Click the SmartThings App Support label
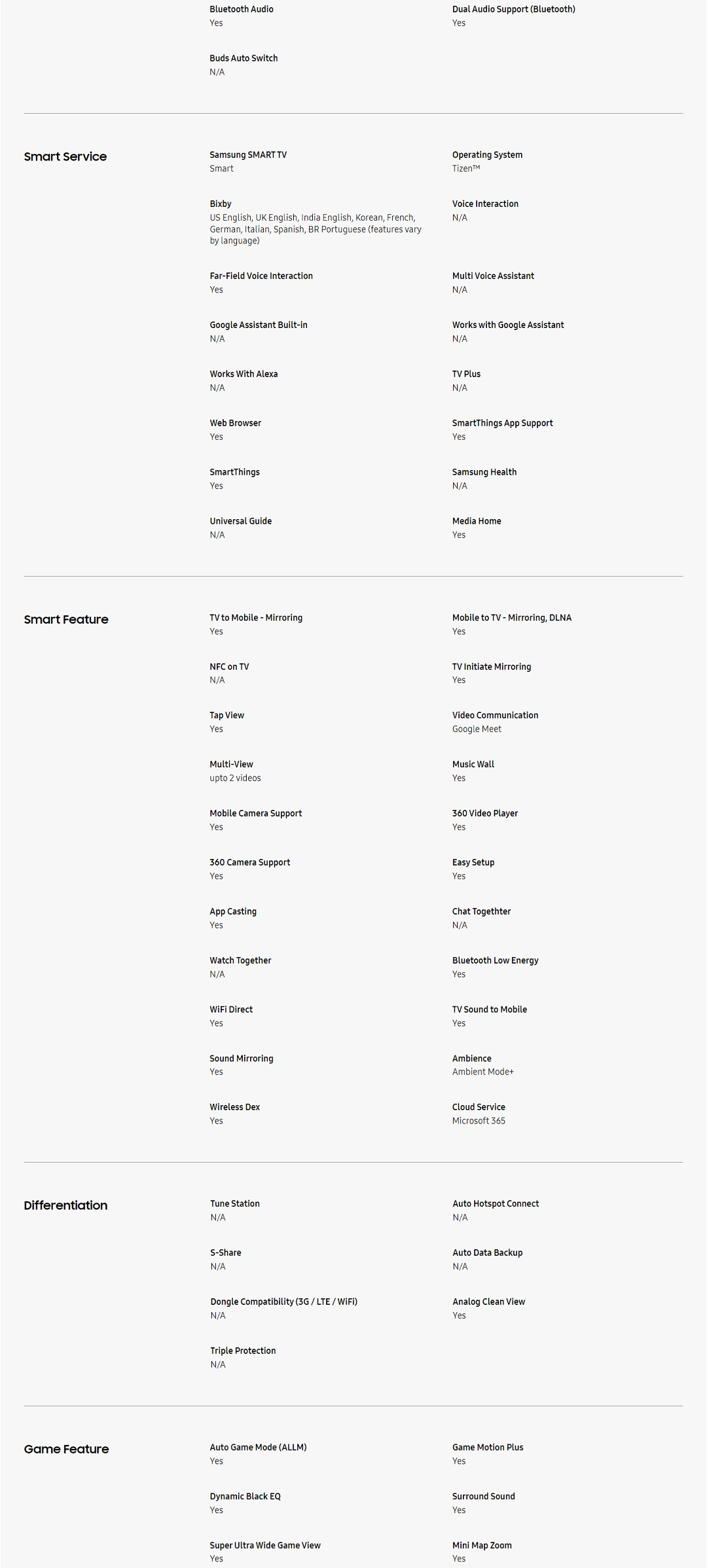Viewport: 707px width, 1568px height. point(502,423)
